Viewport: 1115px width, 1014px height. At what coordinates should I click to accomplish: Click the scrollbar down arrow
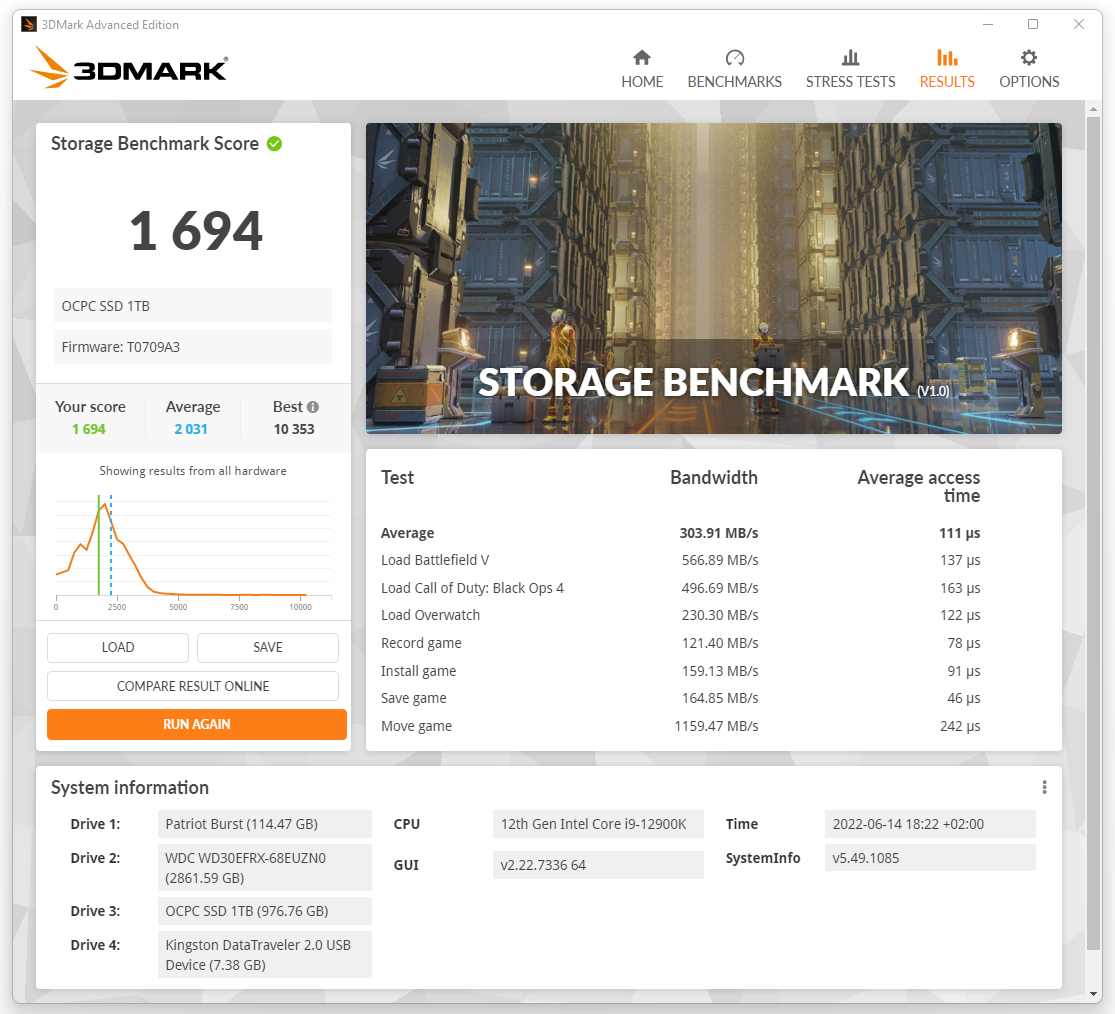[x=1093, y=994]
